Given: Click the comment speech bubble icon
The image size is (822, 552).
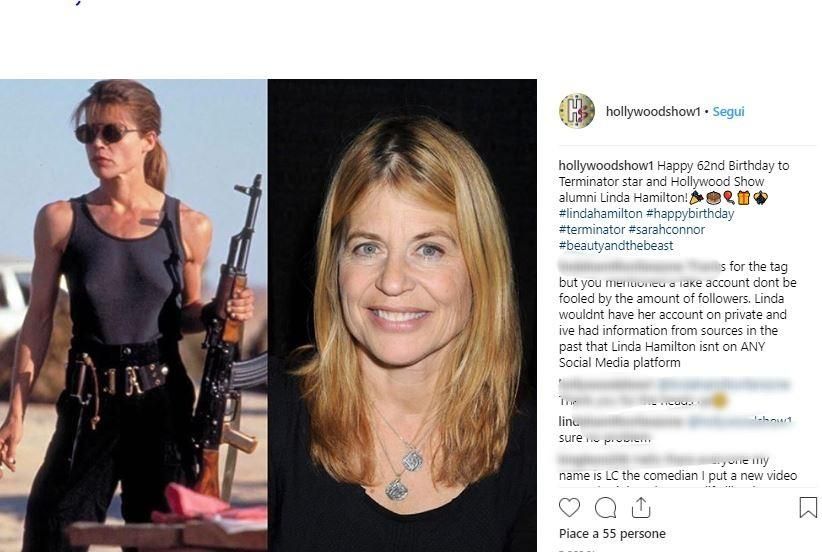Looking at the screenshot, I should (x=606, y=507).
